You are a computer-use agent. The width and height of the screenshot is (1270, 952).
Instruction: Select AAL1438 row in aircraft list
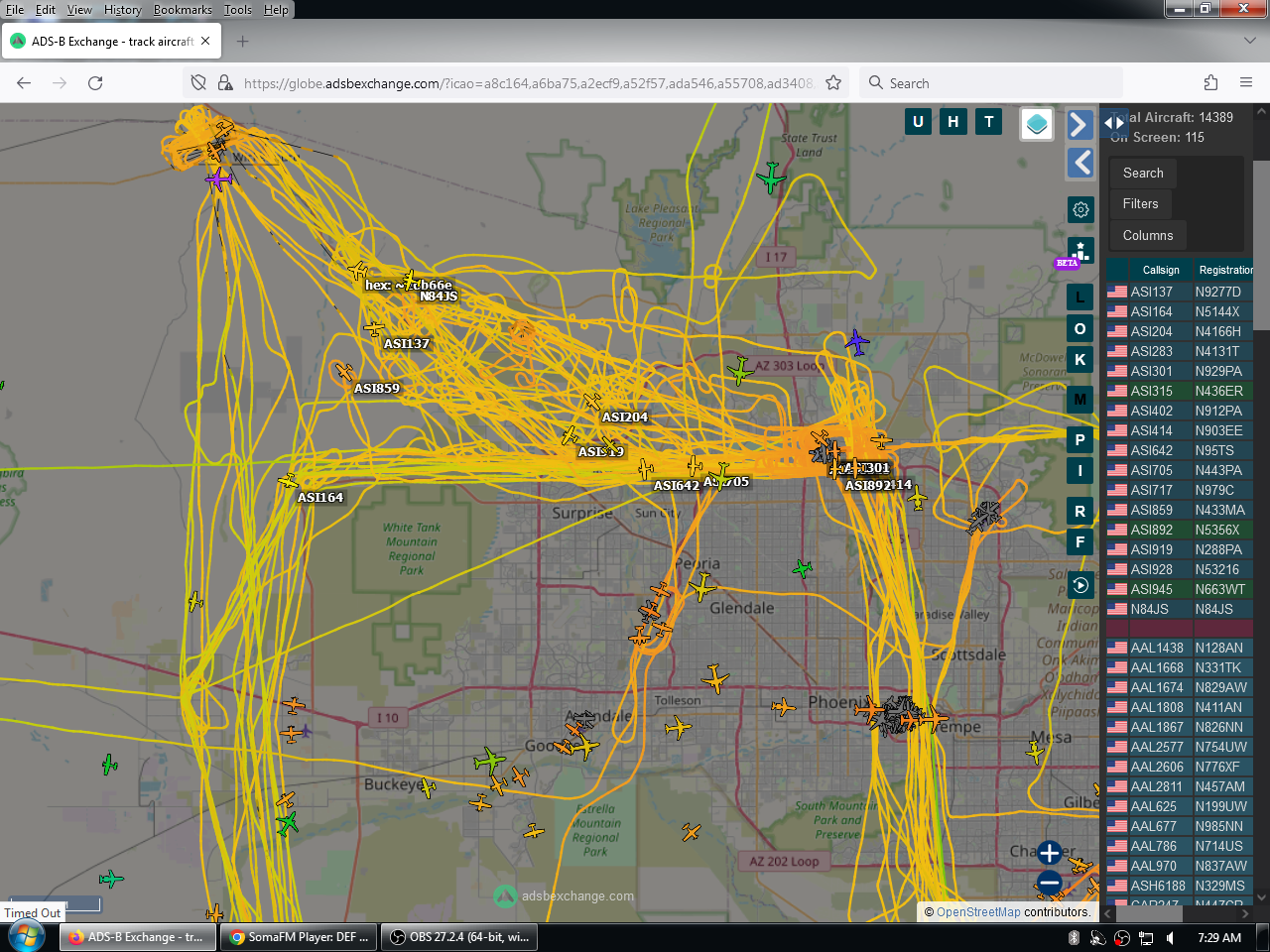[1180, 648]
